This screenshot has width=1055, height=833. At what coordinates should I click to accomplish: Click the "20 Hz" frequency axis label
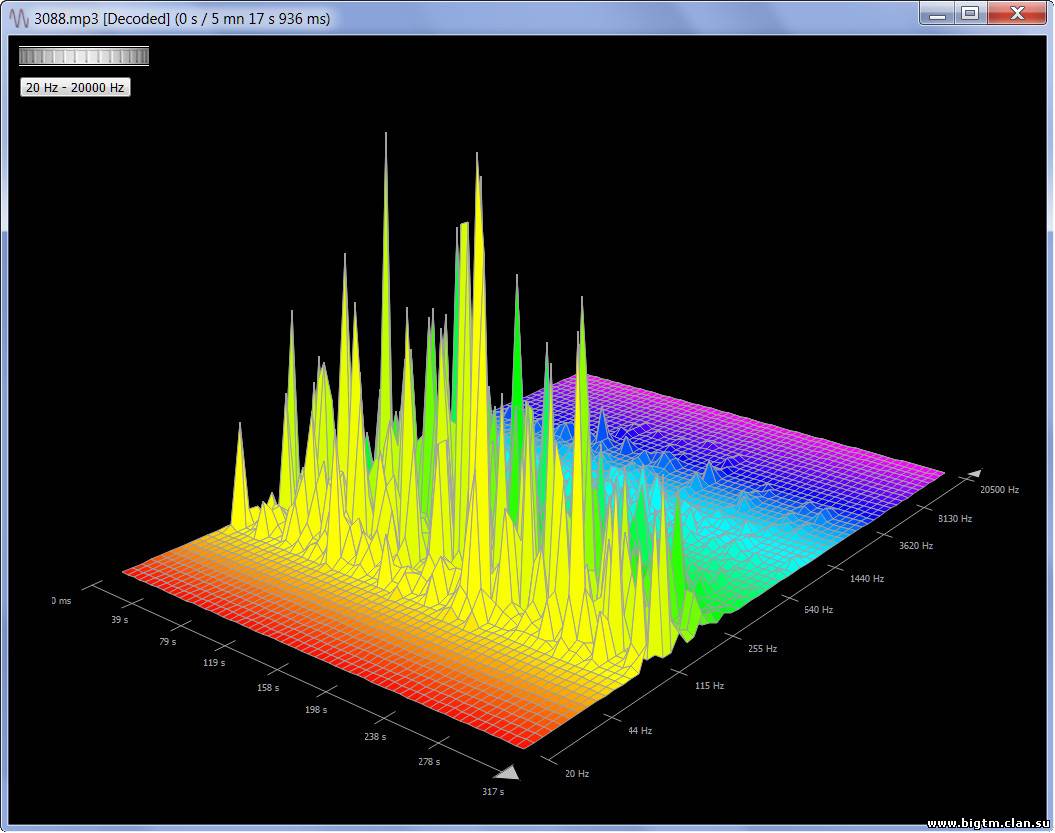[x=577, y=774]
